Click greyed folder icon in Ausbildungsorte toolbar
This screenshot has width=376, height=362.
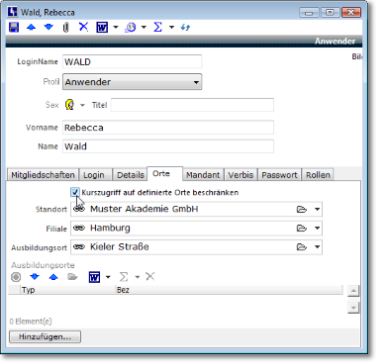(x=72, y=277)
